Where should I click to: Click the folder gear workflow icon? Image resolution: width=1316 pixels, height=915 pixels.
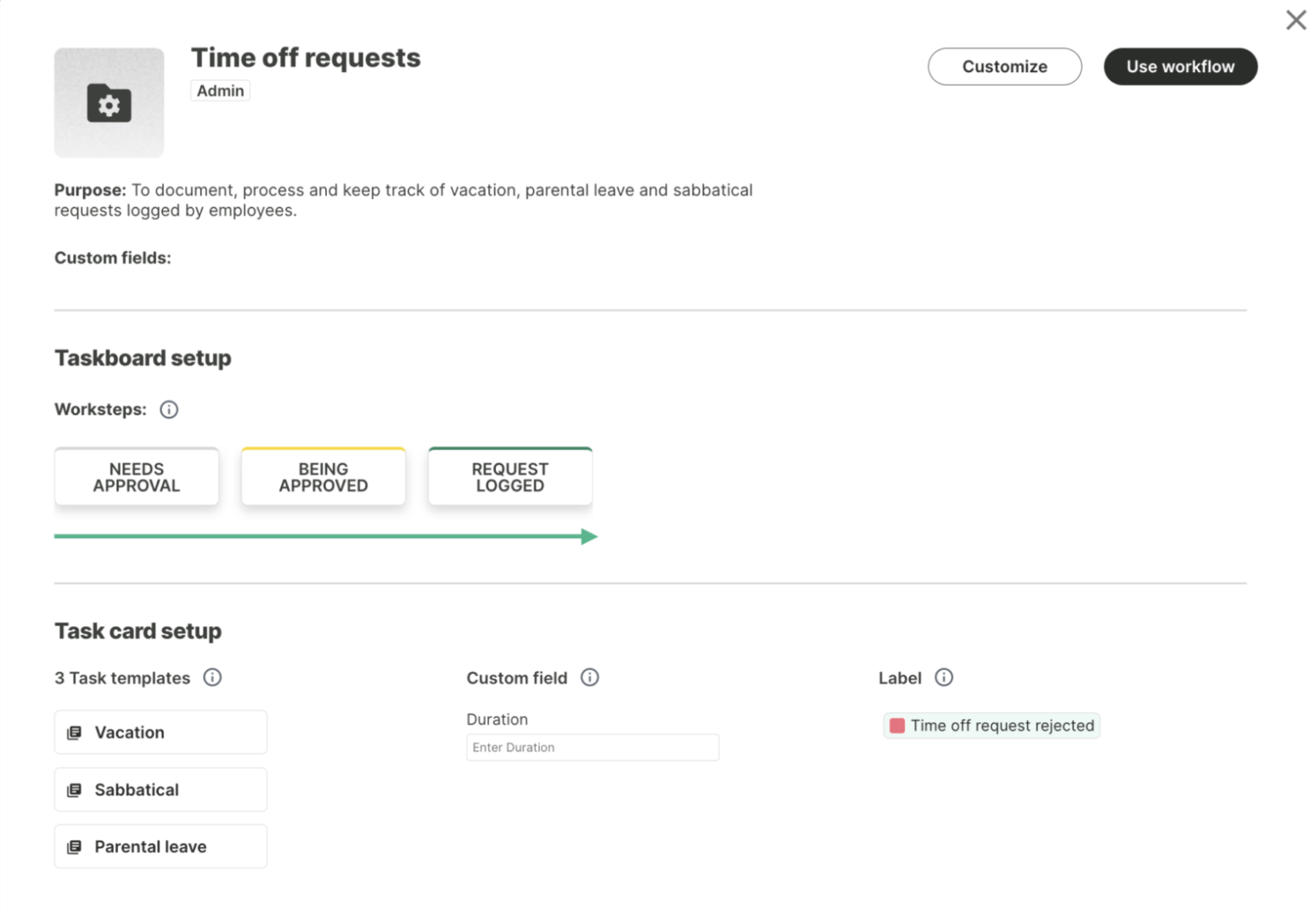click(x=109, y=104)
